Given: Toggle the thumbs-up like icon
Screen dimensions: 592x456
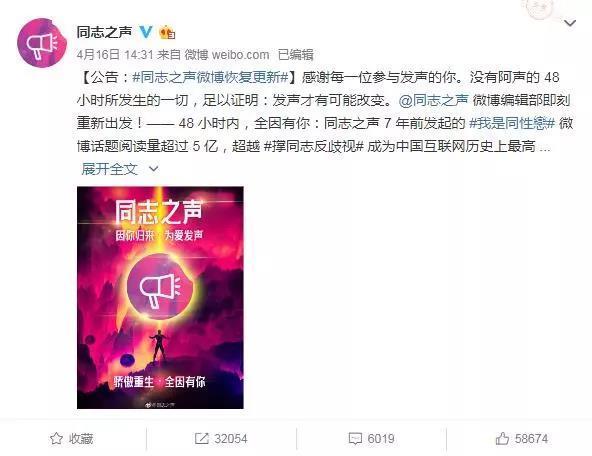Looking at the screenshot, I should tap(502, 438).
